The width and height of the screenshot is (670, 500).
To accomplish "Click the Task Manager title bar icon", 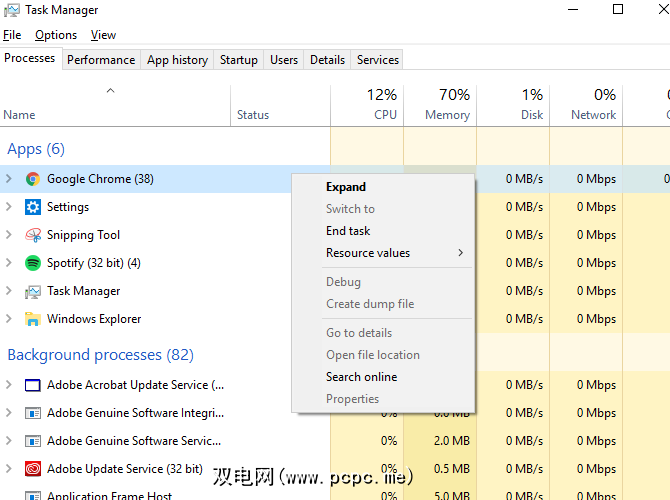I will point(12,10).
